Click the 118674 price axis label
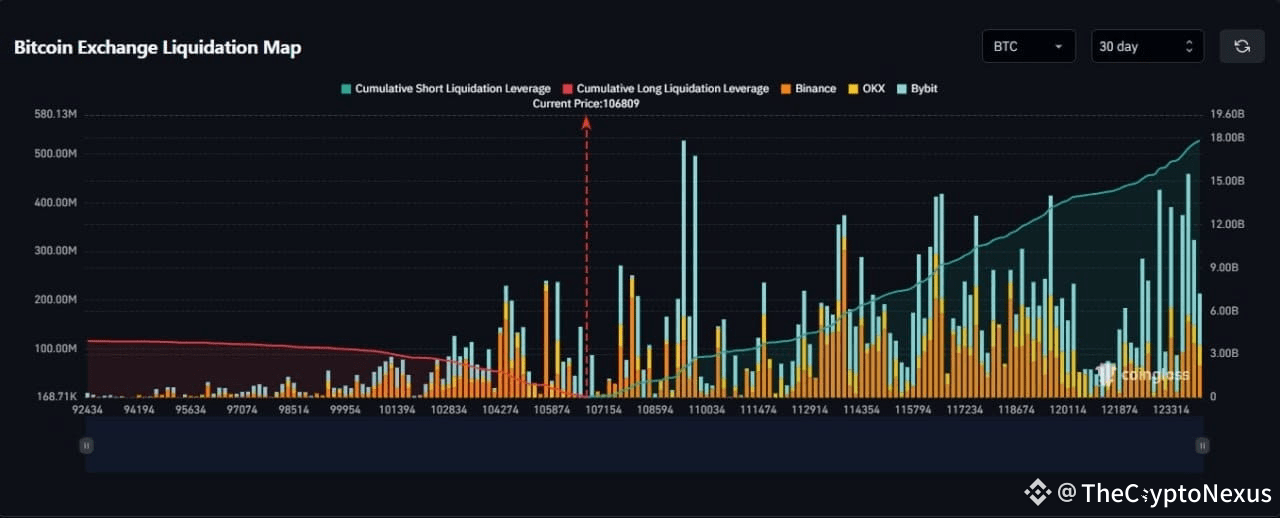Viewport: 1280px width, 518px height. 1016,410
